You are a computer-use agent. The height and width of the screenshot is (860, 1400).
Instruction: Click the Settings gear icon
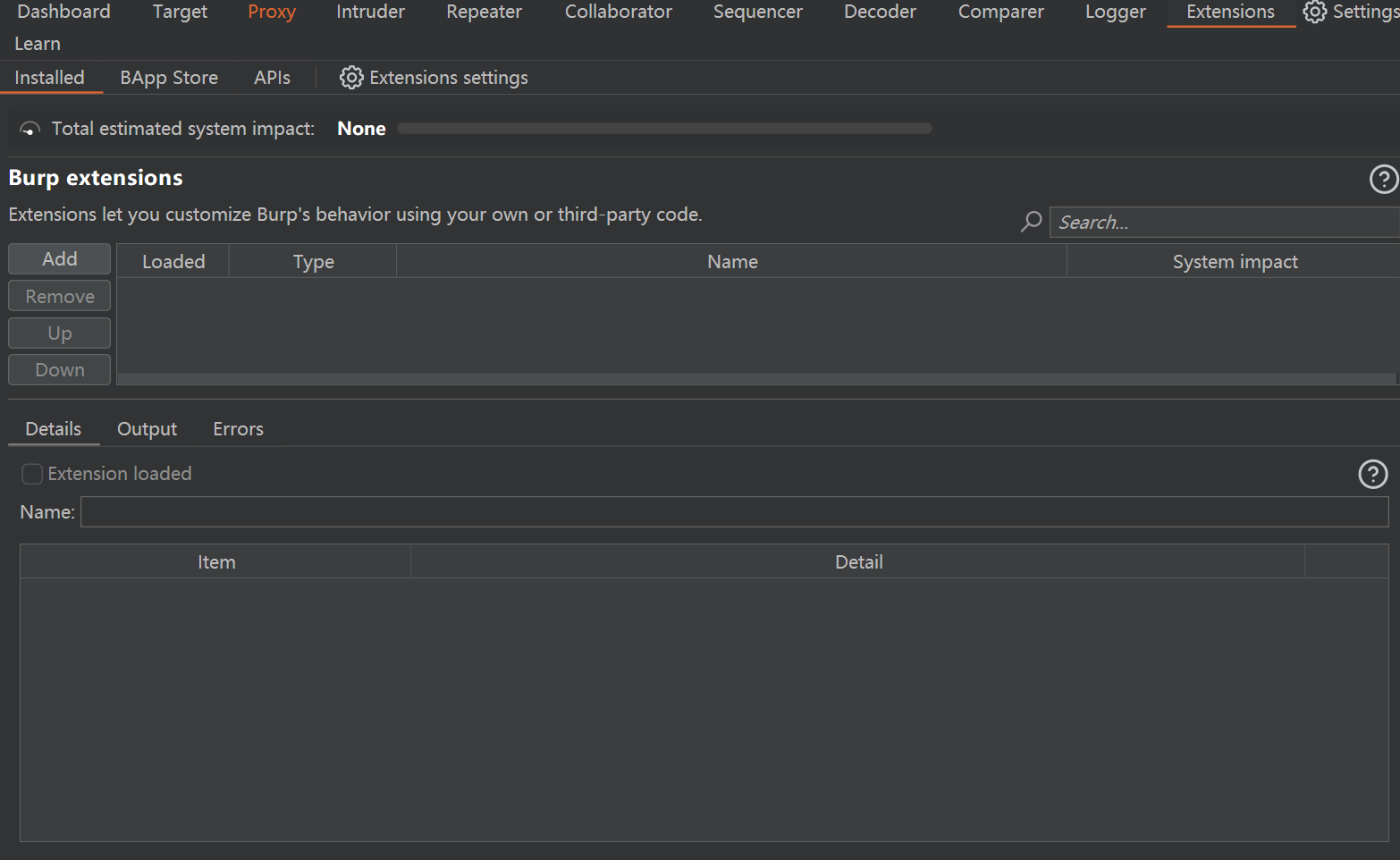[x=1314, y=12]
